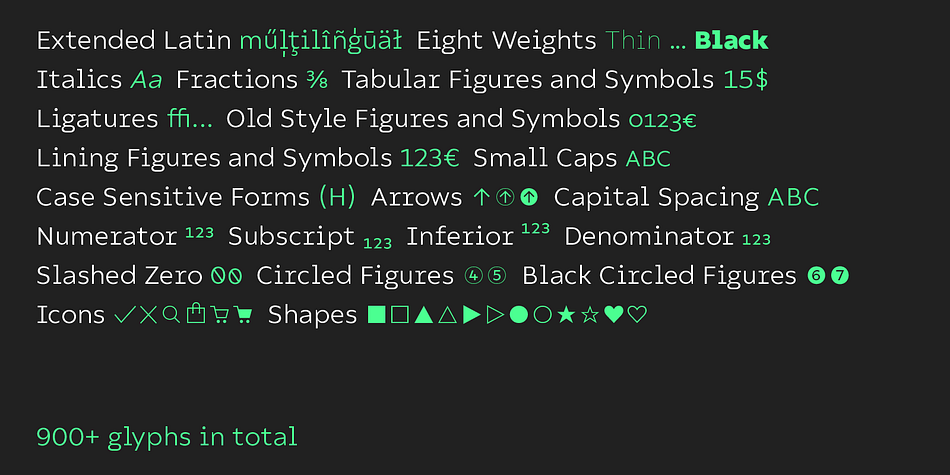Viewport: 950px width, 475px height.
Task: Click the green Thin weight word
Action: 633,41
